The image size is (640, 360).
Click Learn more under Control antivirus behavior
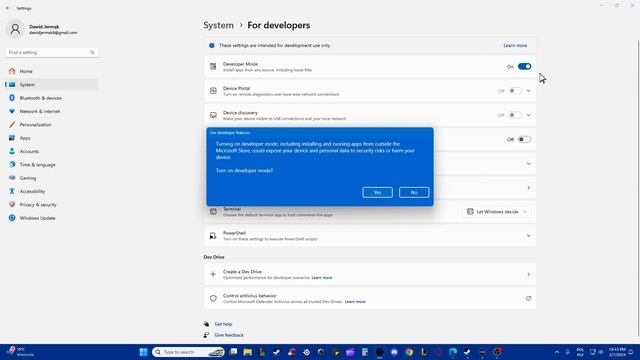(355, 302)
